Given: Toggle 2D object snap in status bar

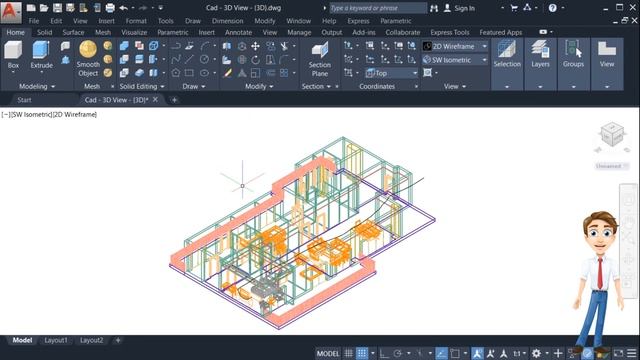Looking at the screenshot, I should [455, 353].
